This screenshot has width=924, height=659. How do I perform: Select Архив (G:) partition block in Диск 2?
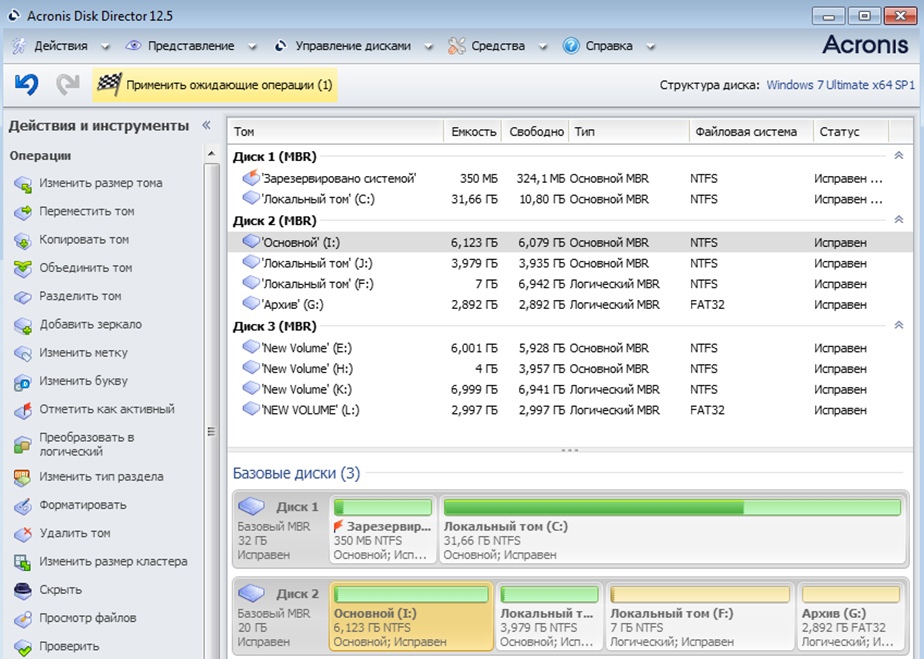pos(851,616)
